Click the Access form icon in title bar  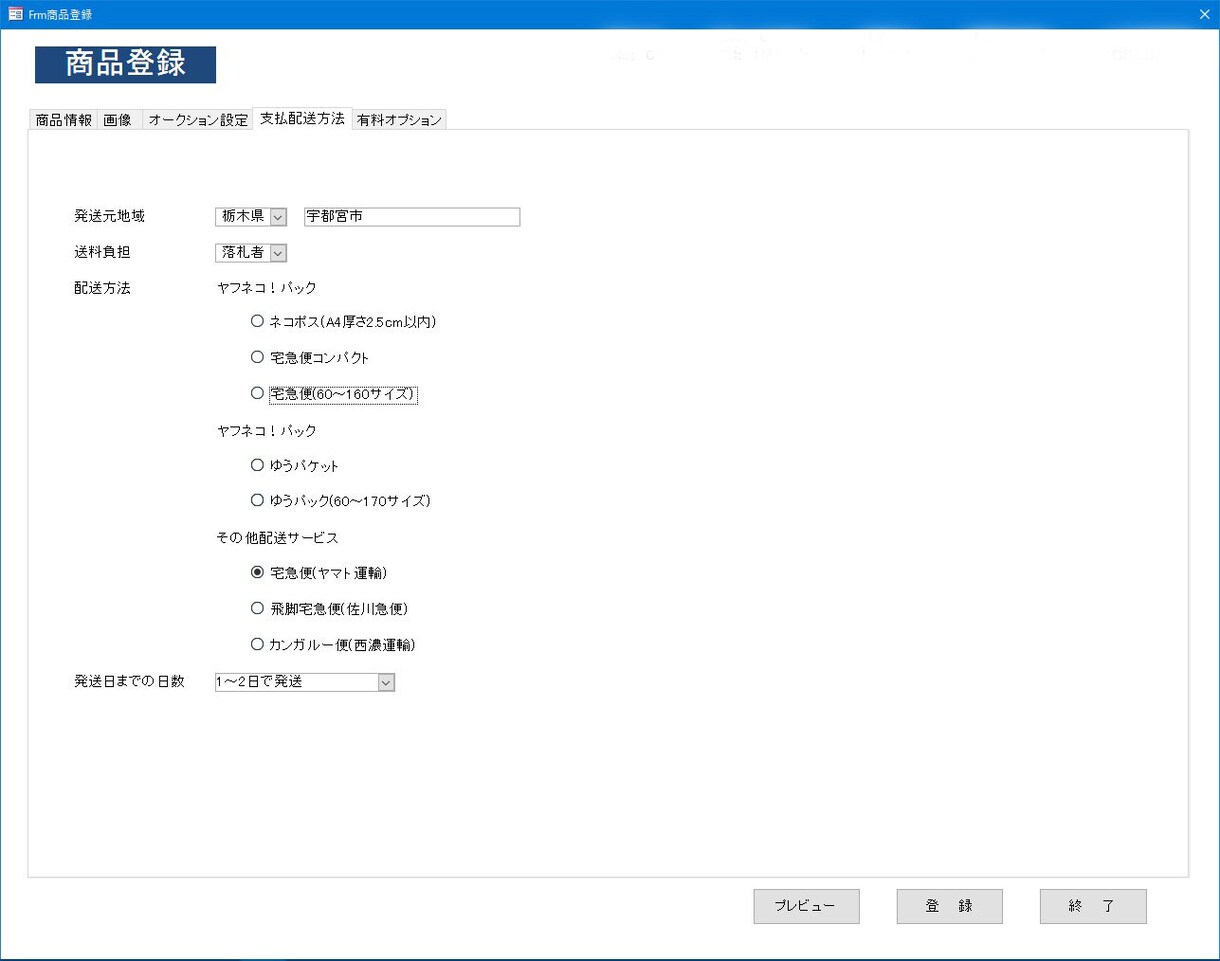tap(16, 14)
